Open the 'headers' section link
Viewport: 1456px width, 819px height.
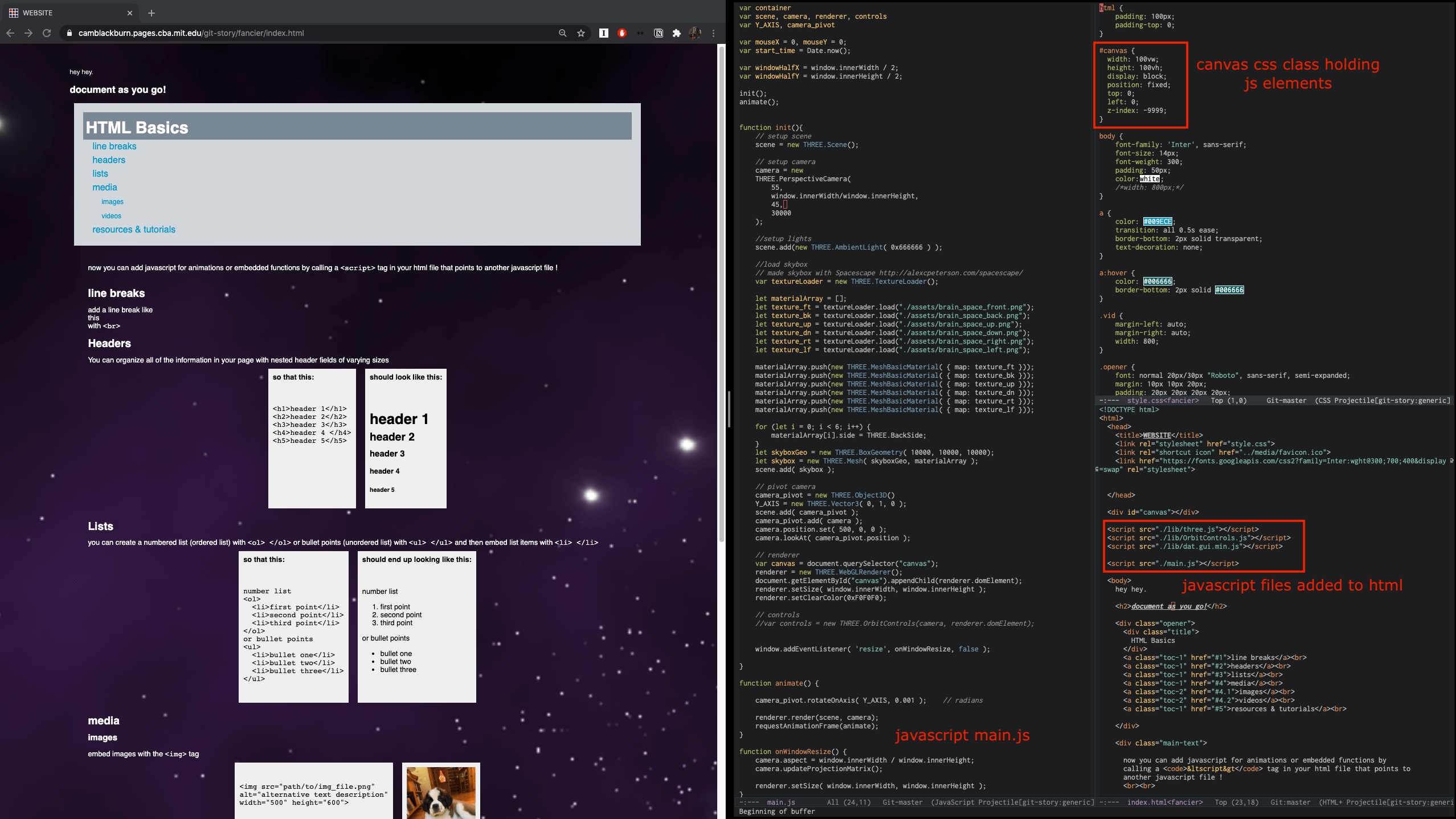click(108, 160)
